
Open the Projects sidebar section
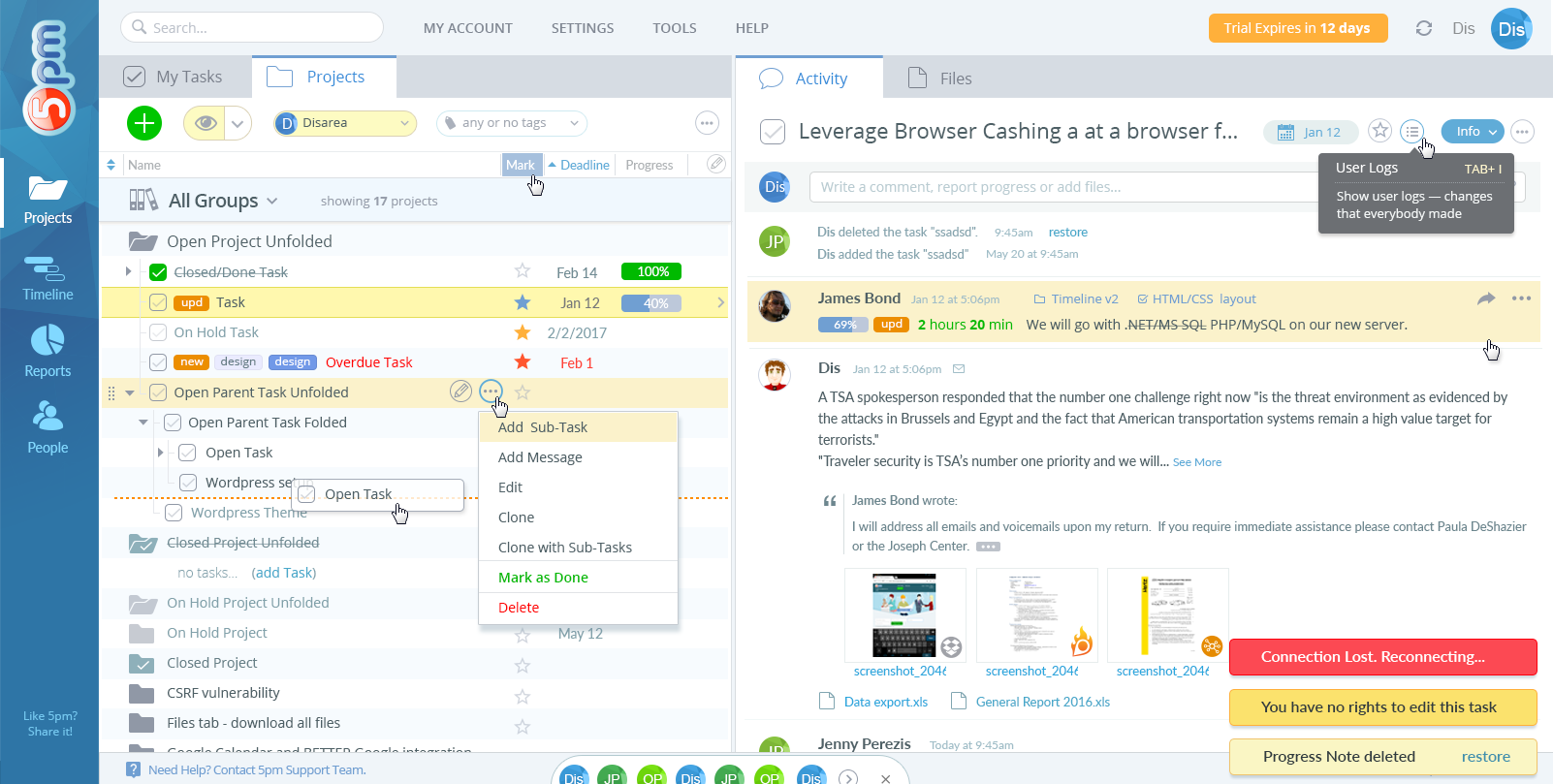coord(48,199)
